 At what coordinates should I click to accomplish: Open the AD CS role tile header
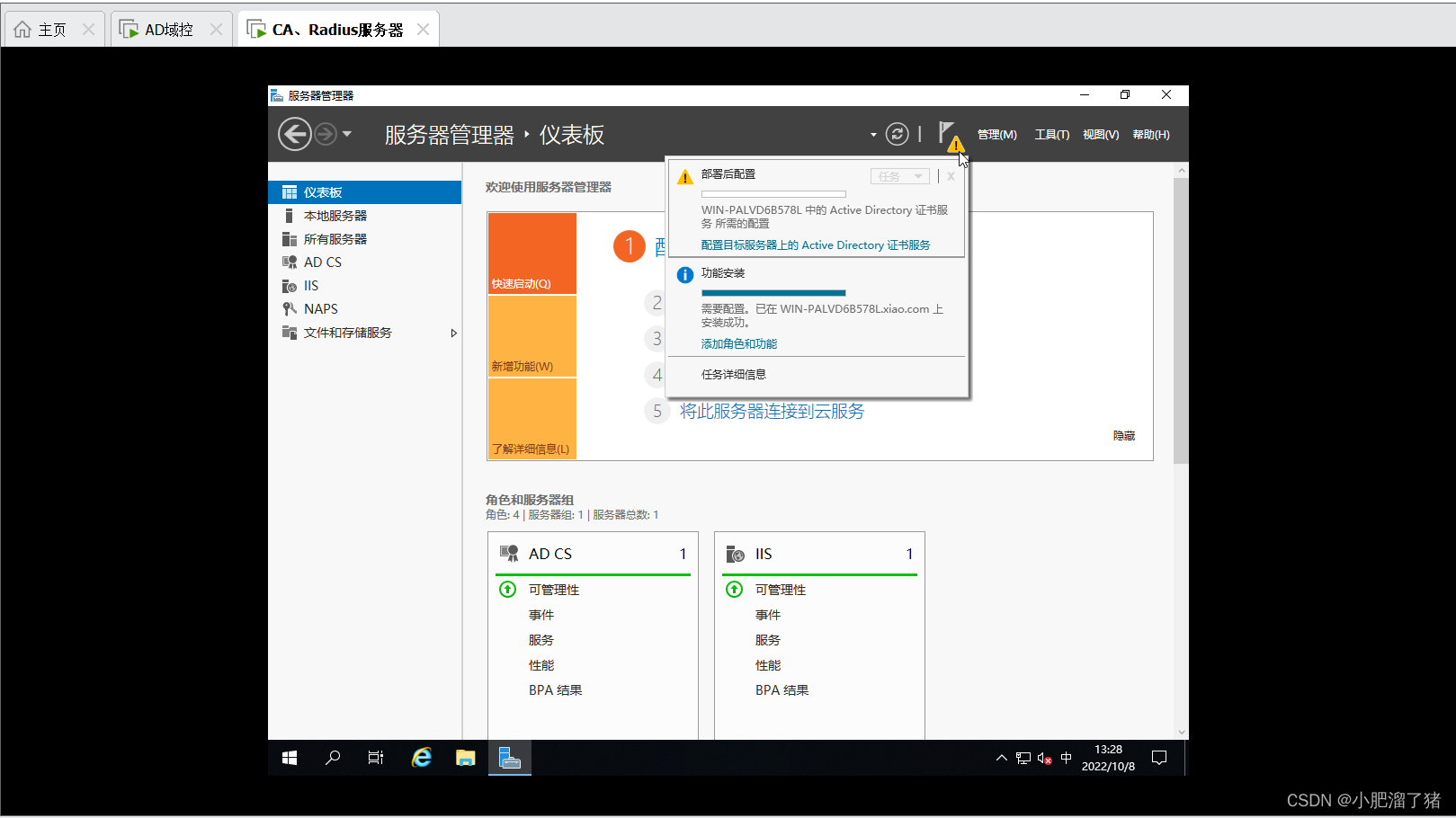coord(594,554)
